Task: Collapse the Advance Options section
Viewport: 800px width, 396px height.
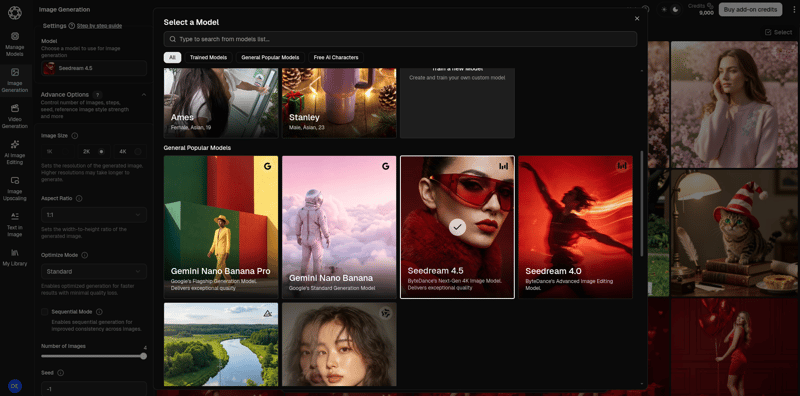Action: (x=143, y=95)
